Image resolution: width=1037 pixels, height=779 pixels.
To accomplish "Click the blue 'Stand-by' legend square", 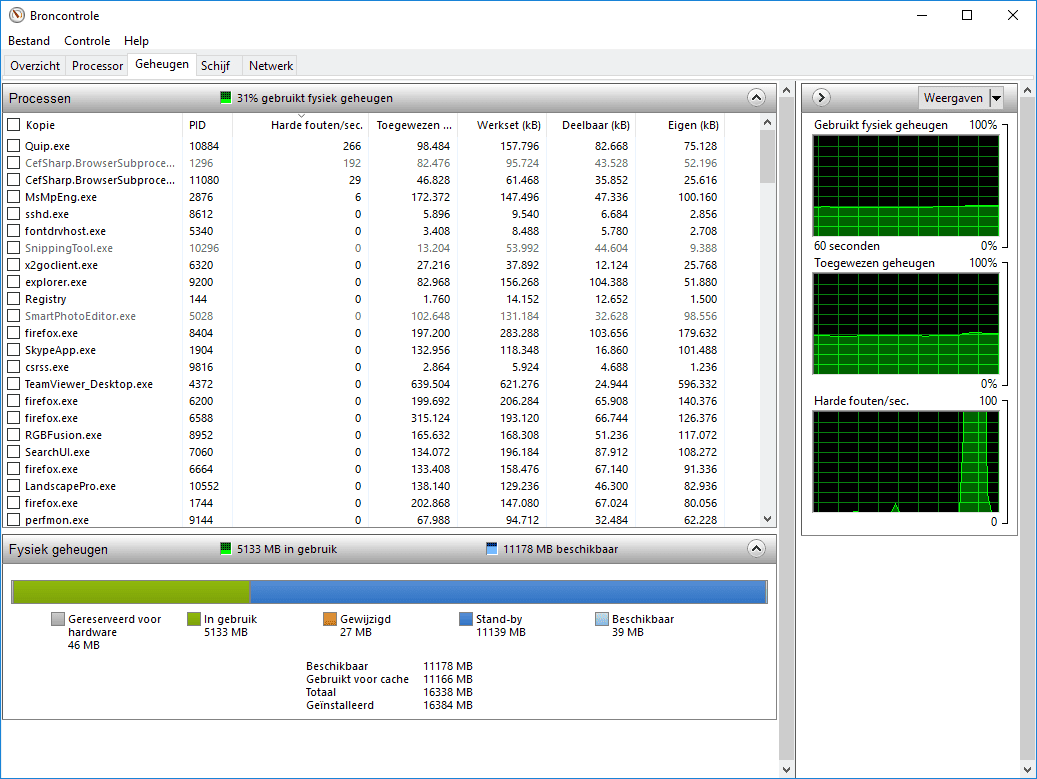I will [466, 619].
